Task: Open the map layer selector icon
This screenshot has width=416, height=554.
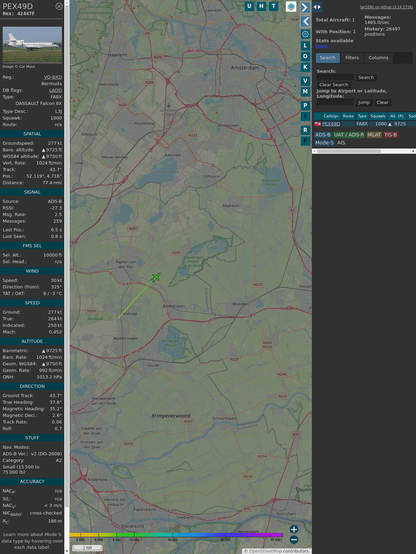Action: [291, 6]
